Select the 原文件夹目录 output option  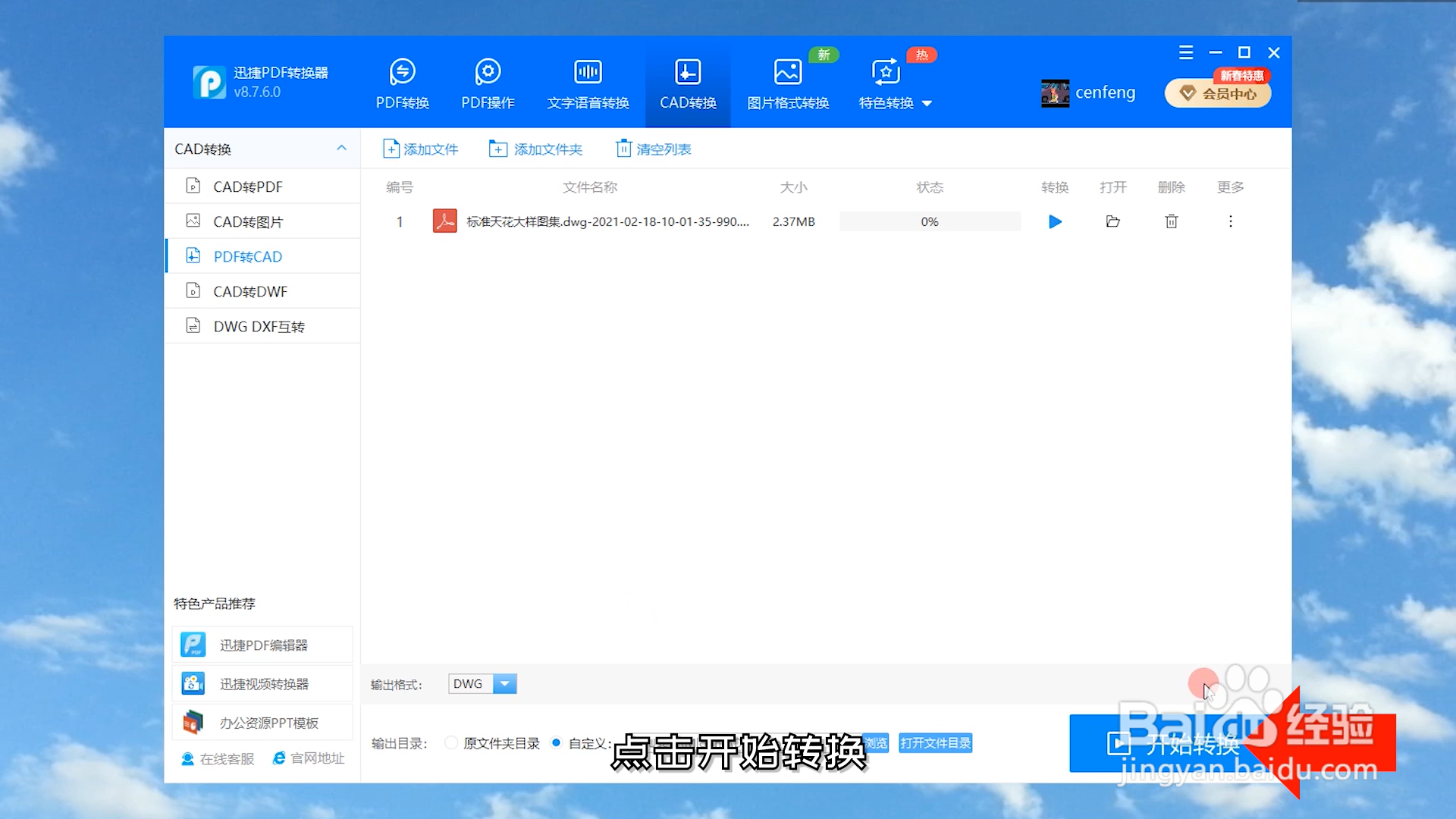point(451,743)
